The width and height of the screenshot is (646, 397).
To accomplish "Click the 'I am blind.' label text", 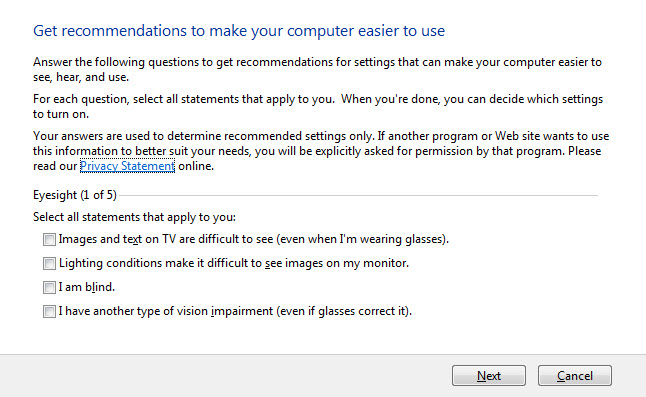I will (87, 287).
